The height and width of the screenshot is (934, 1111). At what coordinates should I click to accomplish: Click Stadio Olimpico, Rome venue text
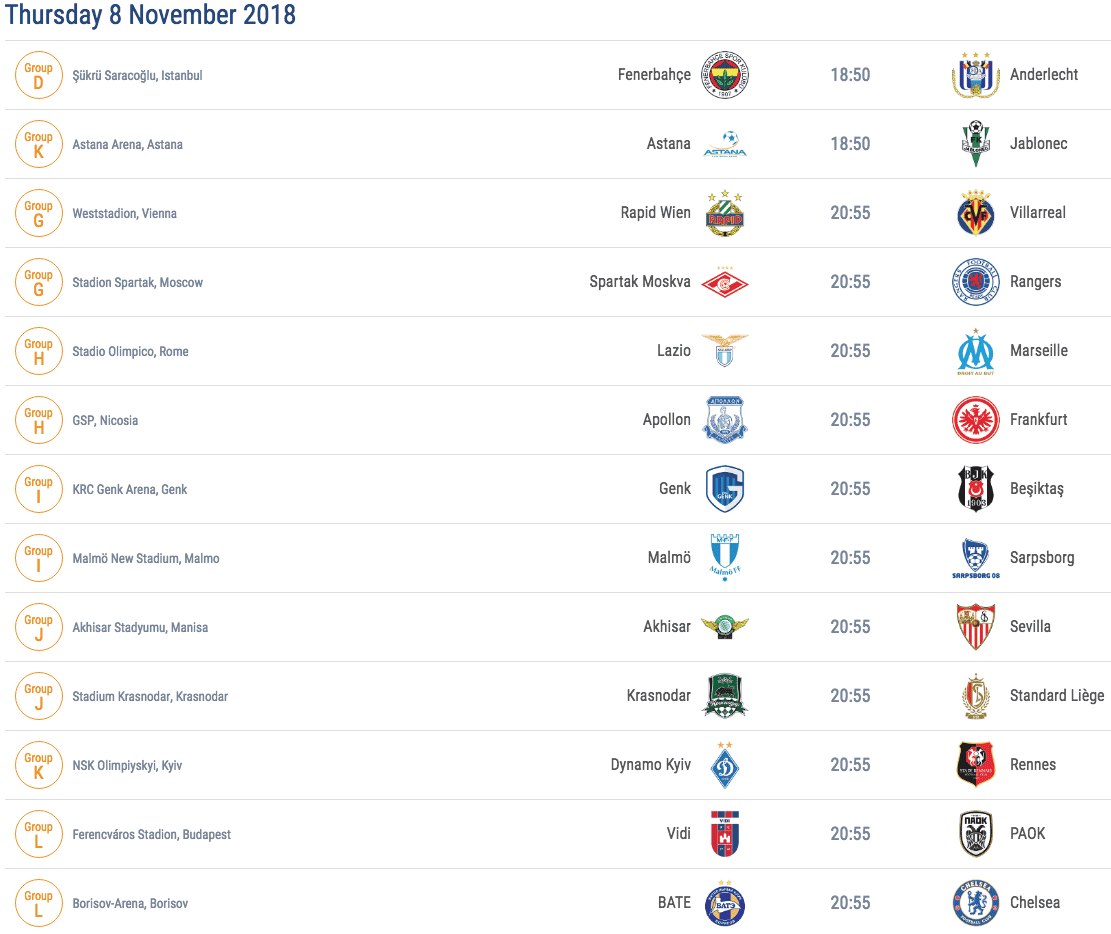[130, 351]
